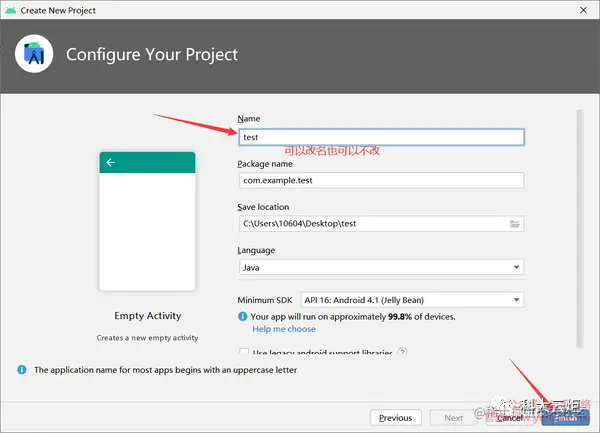Click the Save location label

263,207
